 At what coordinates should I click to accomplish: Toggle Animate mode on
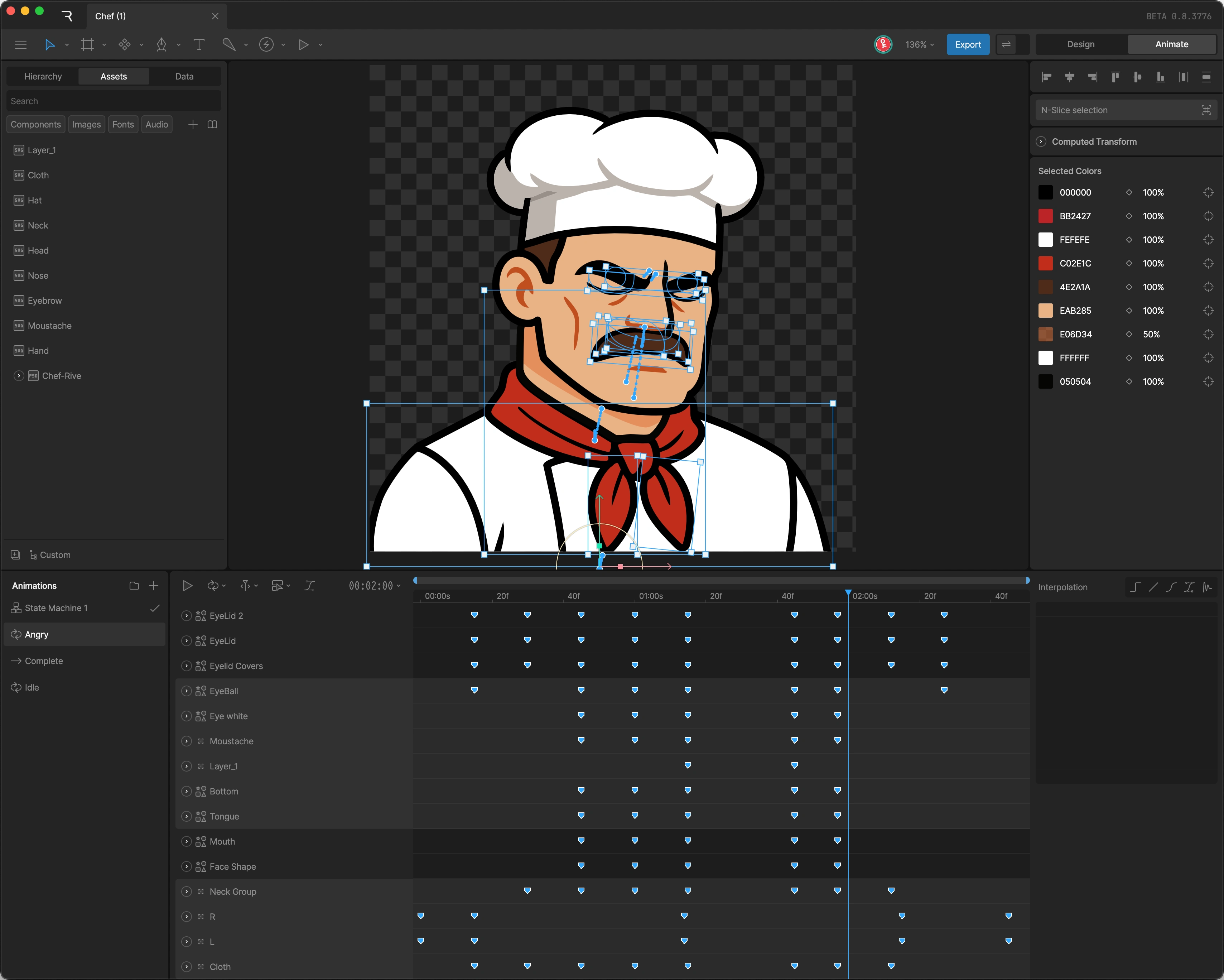coord(1171,44)
